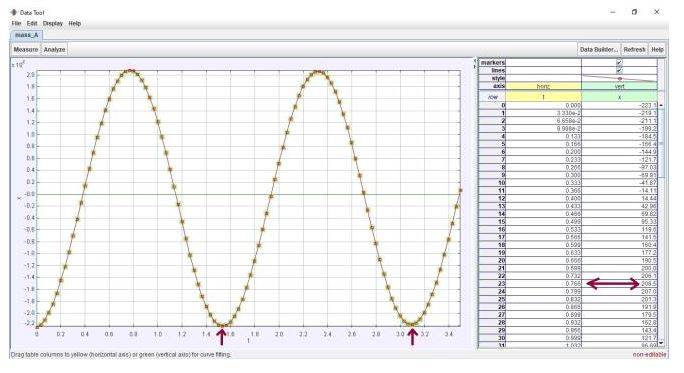Select x cell '143.4'
Screen dimensions: 684x373
(619, 330)
